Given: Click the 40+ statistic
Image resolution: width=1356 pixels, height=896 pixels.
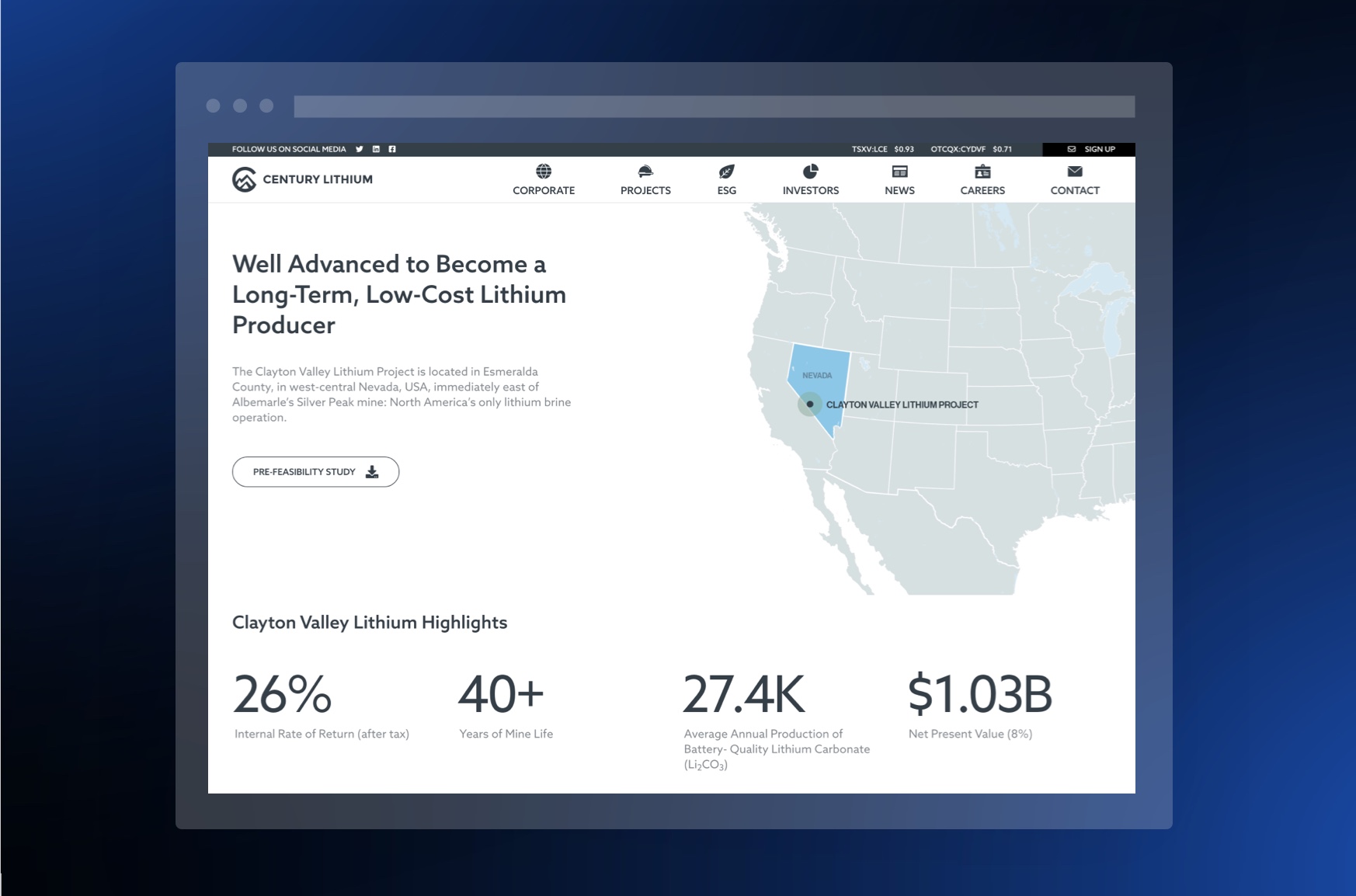Looking at the screenshot, I should point(501,694).
